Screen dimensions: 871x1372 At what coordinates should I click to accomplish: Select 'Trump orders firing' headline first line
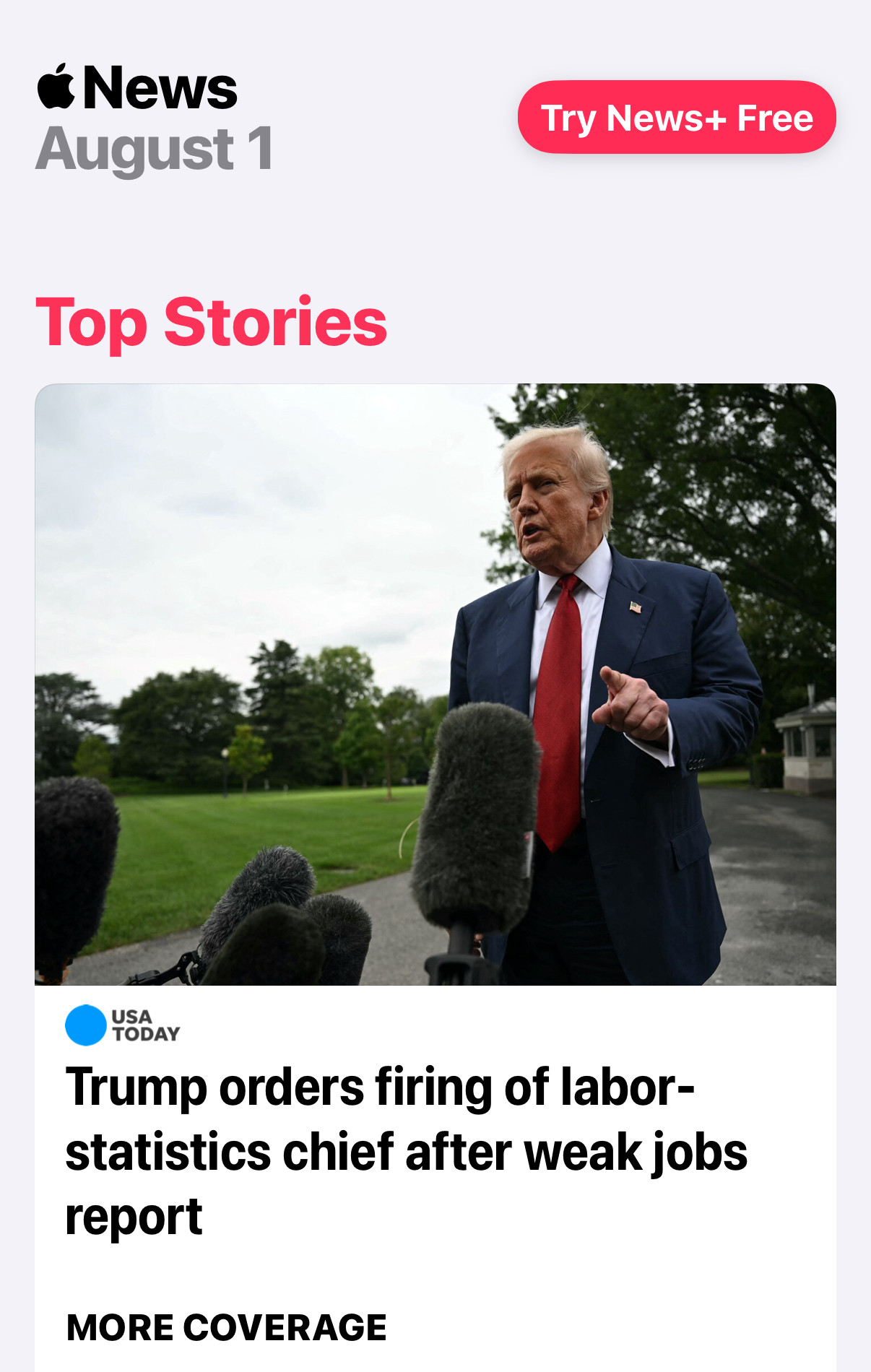point(380,1087)
